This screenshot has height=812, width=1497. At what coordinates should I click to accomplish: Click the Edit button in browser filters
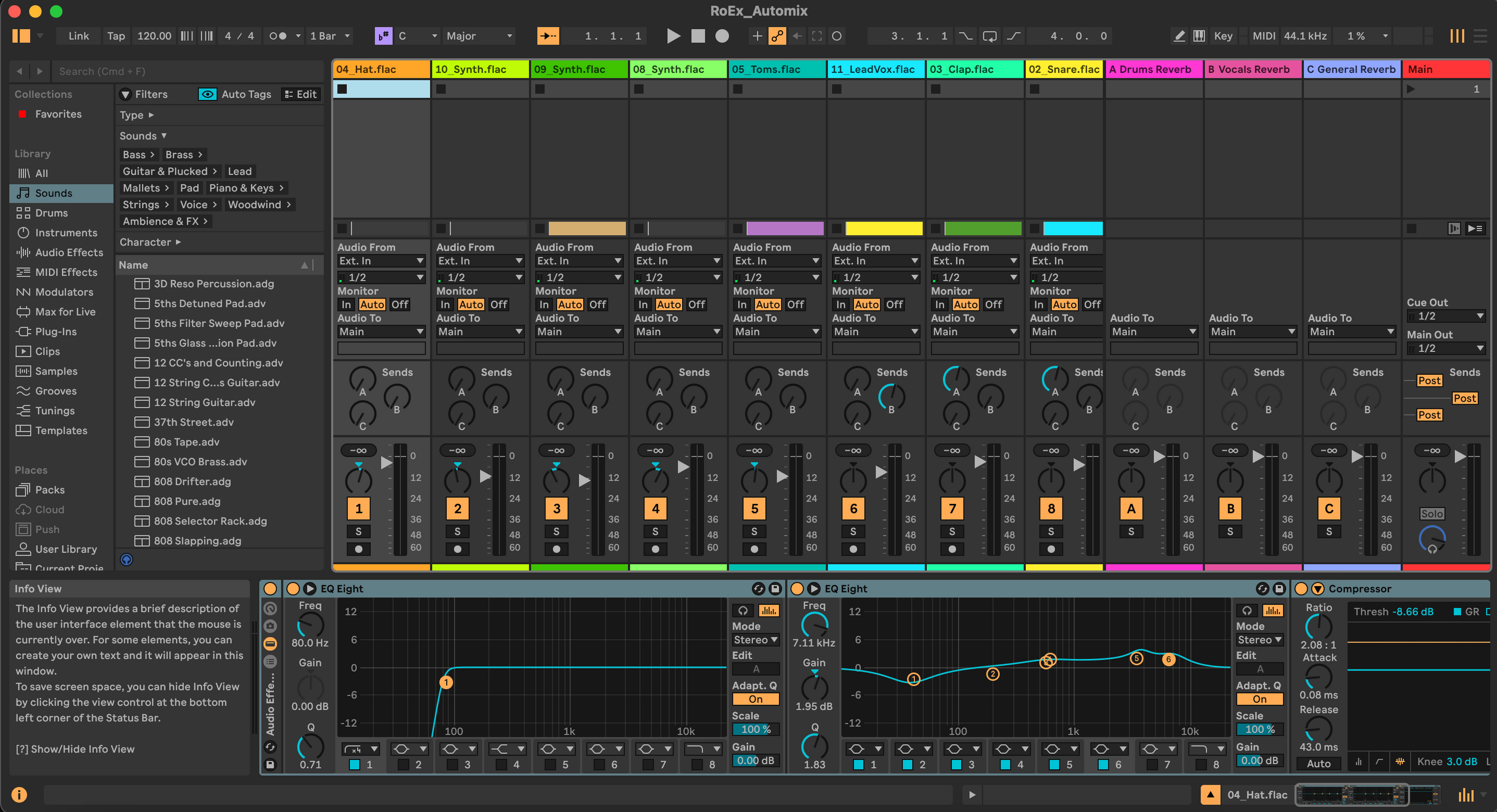tap(301, 94)
